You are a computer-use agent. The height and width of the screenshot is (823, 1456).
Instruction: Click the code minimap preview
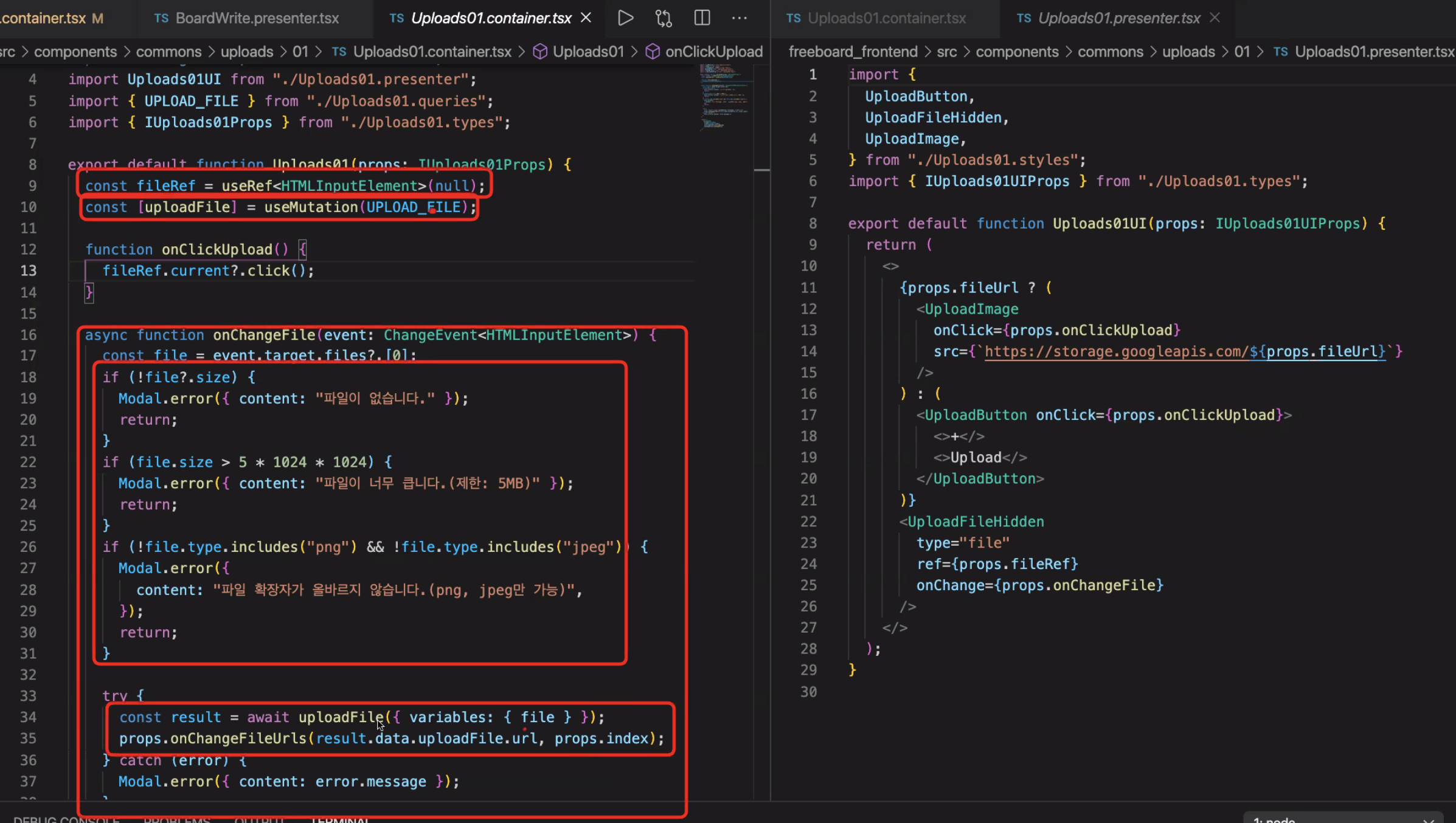point(724,97)
